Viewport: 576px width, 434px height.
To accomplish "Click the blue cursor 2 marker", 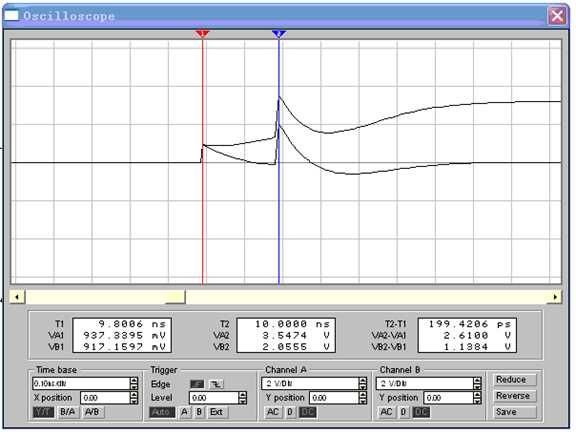I will pyautogui.click(x=279, y=34).
